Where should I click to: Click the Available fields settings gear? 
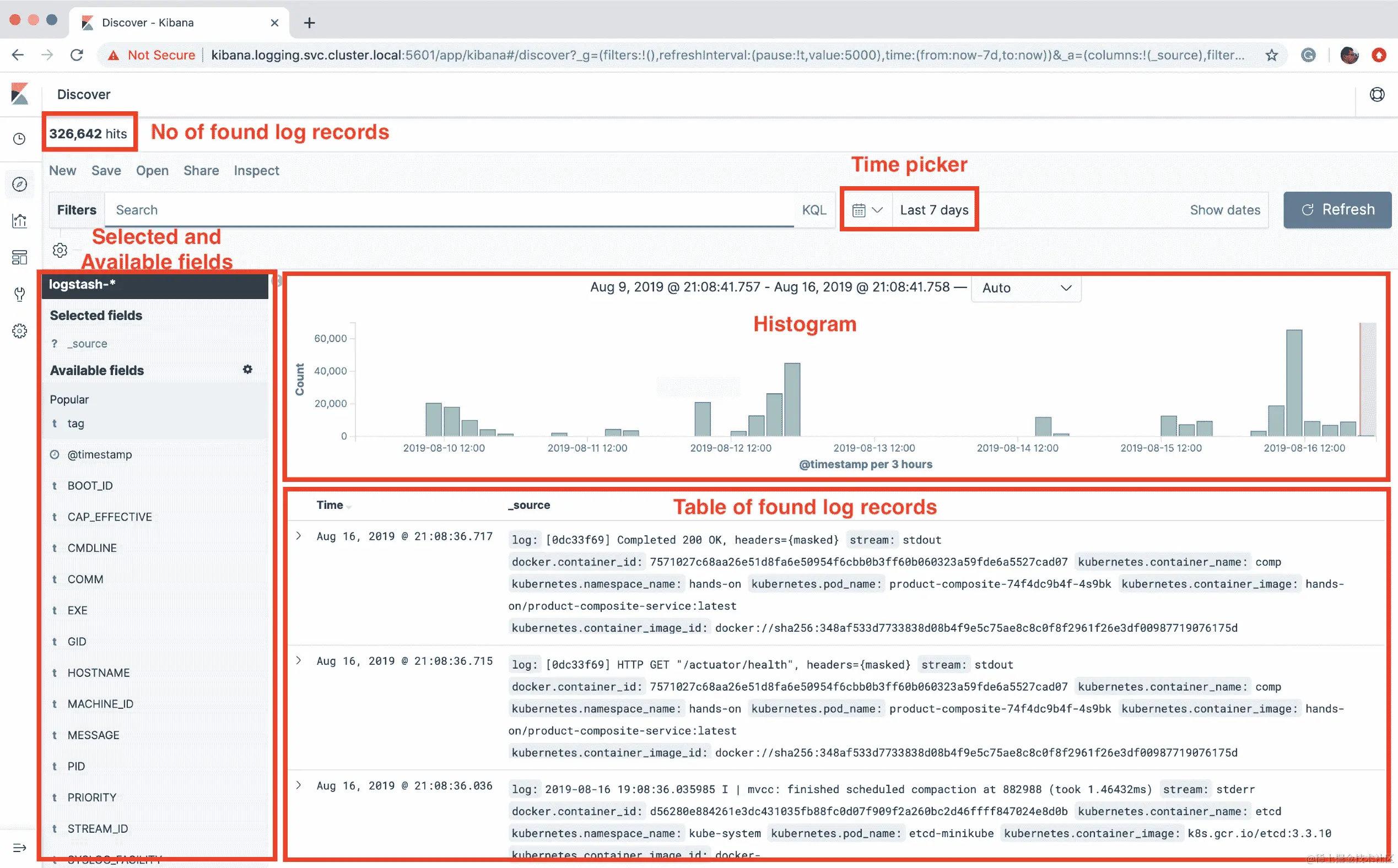point(247,369)
